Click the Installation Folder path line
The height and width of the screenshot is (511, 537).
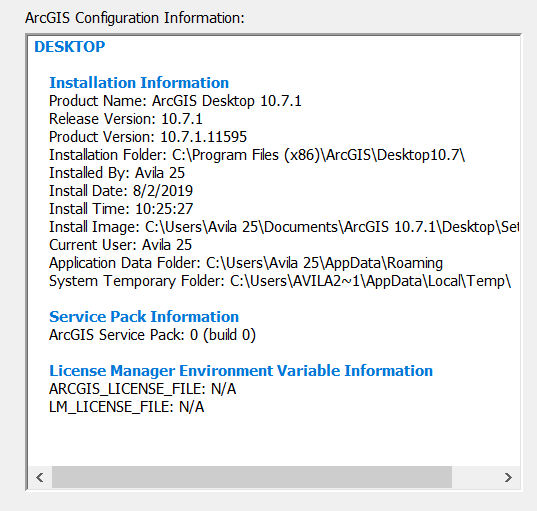pyautogui.click(x=257, y=155)
